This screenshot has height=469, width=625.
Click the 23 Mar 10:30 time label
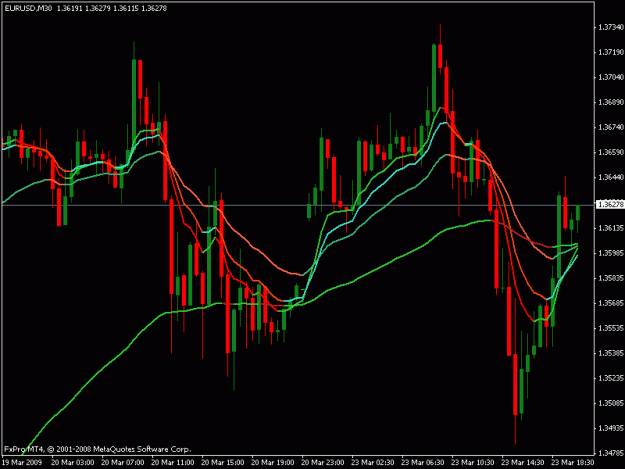(473, 463)
